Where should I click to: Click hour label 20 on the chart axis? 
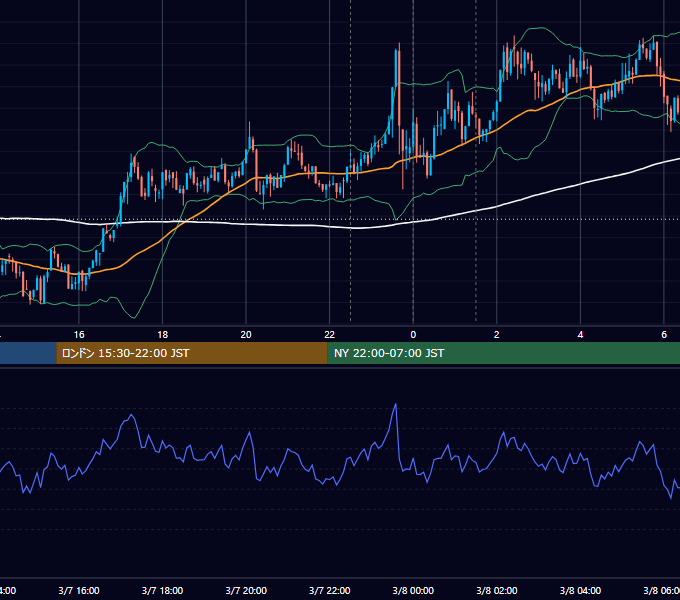click(x=246, y=335)
